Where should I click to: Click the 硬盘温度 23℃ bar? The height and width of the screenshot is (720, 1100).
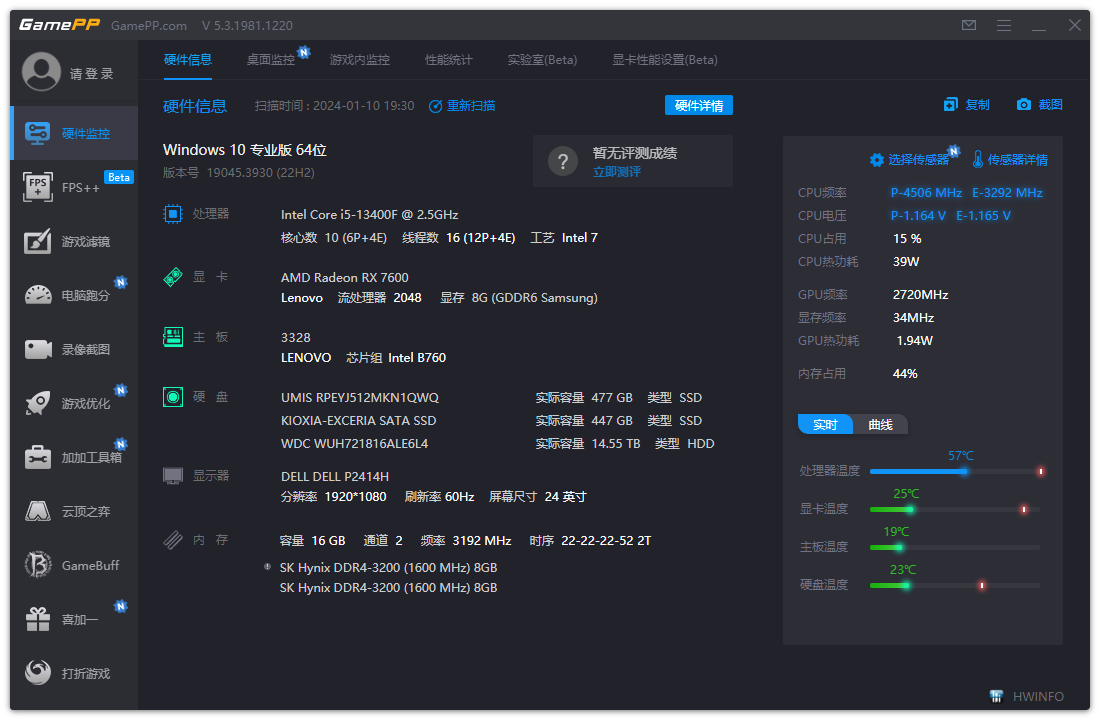(956, 585)
